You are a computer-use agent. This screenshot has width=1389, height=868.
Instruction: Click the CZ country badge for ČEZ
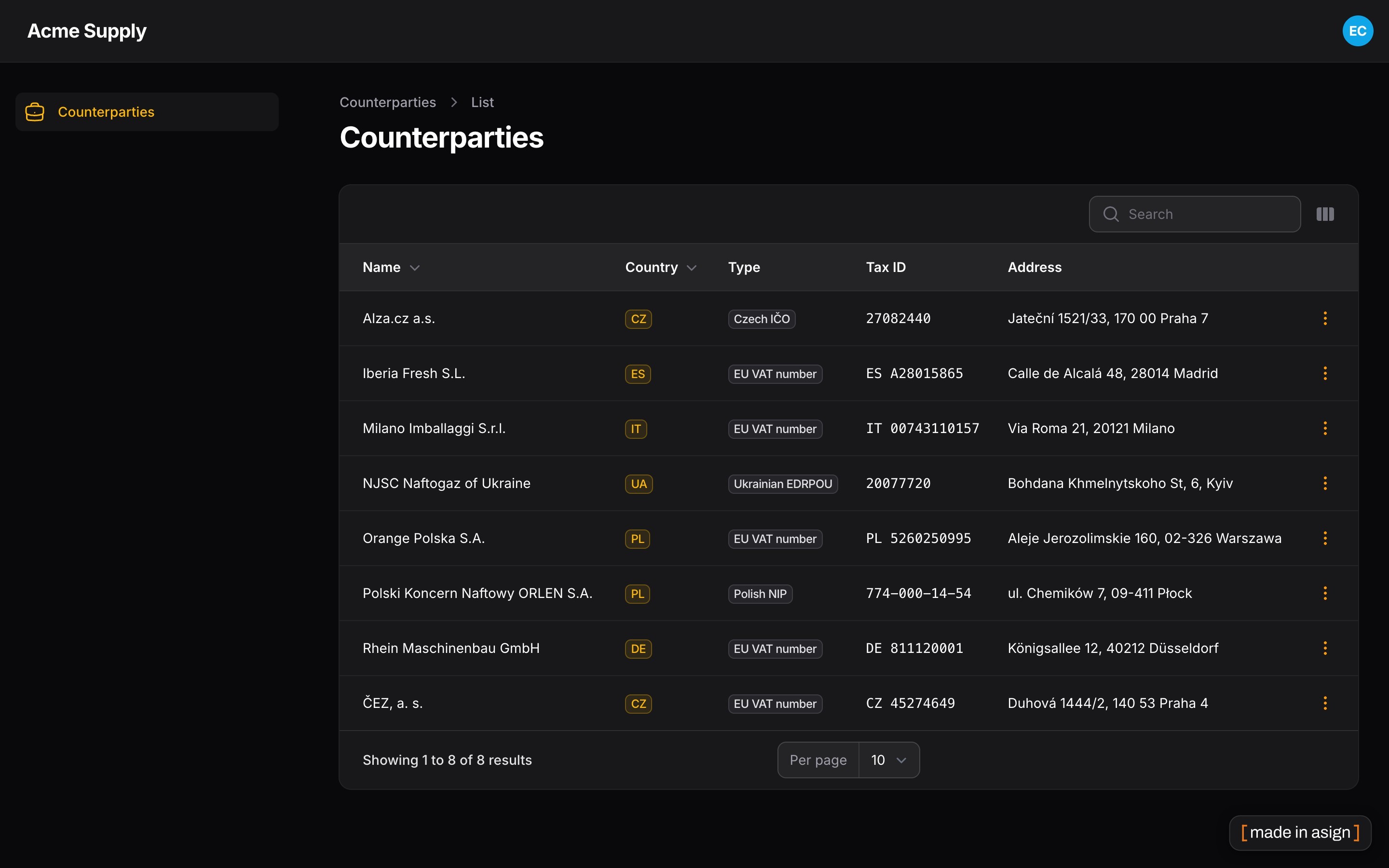[x=638, y=704]
